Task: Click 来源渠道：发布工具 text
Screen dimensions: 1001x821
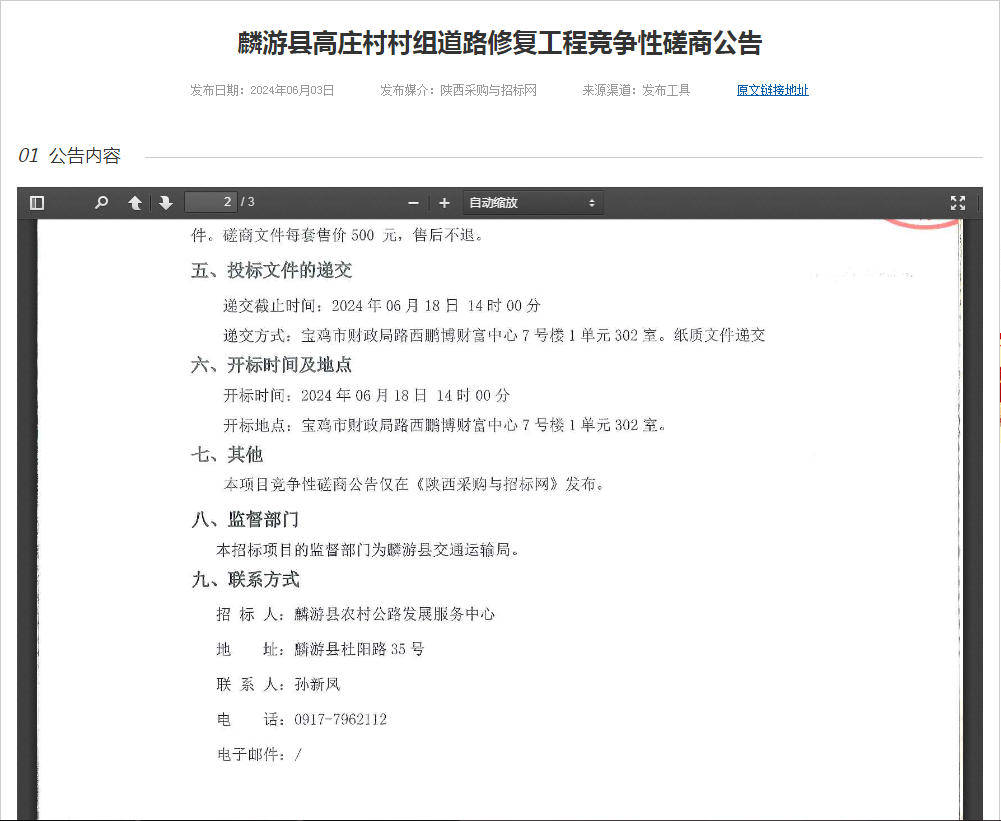Action: click(x=636, y=91)
